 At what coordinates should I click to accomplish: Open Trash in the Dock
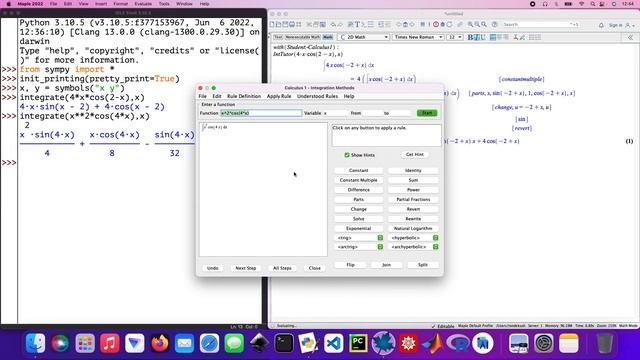click(604, 343)
